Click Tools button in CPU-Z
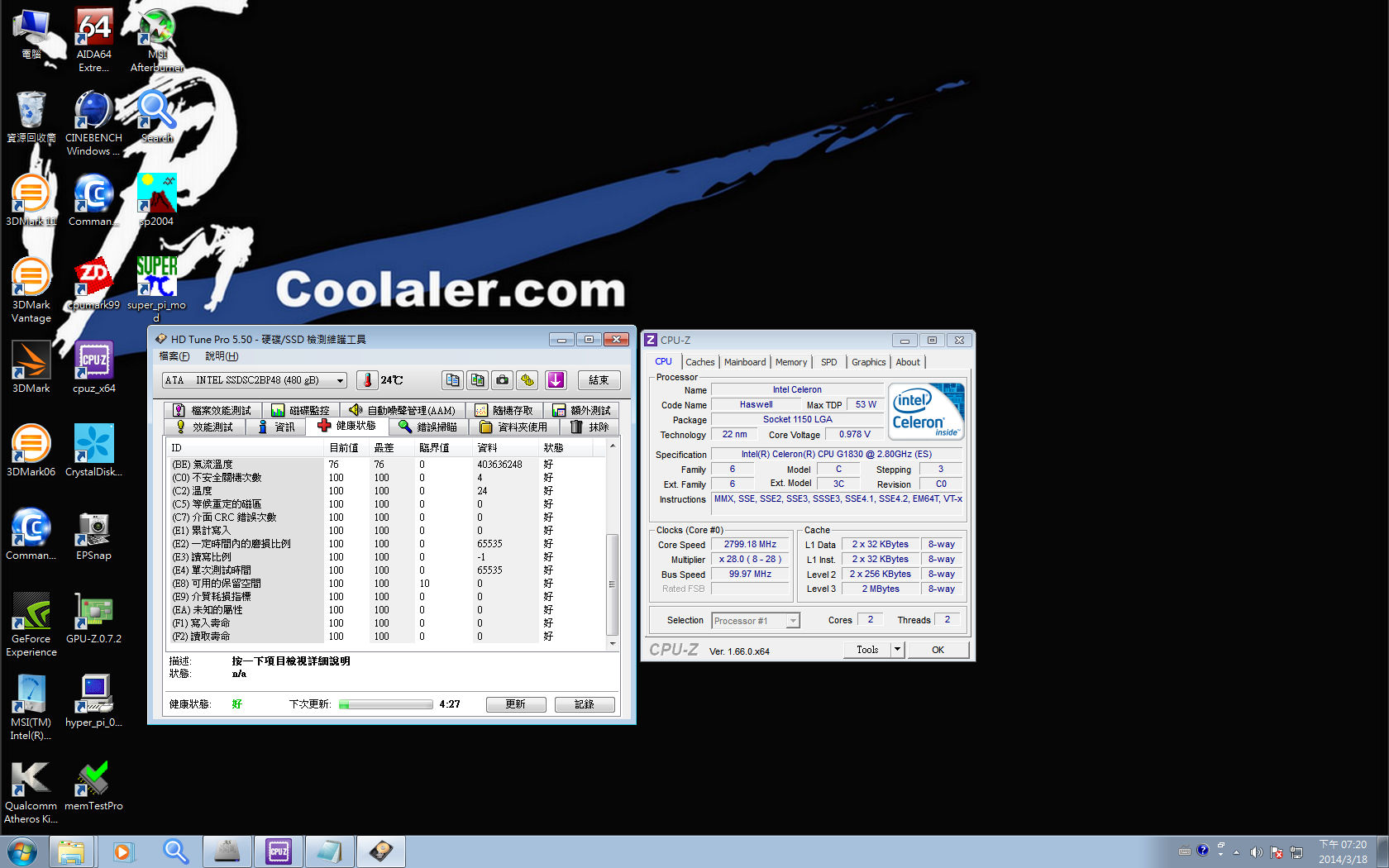Screen dimensions: 1389x868 coord(867,650)
